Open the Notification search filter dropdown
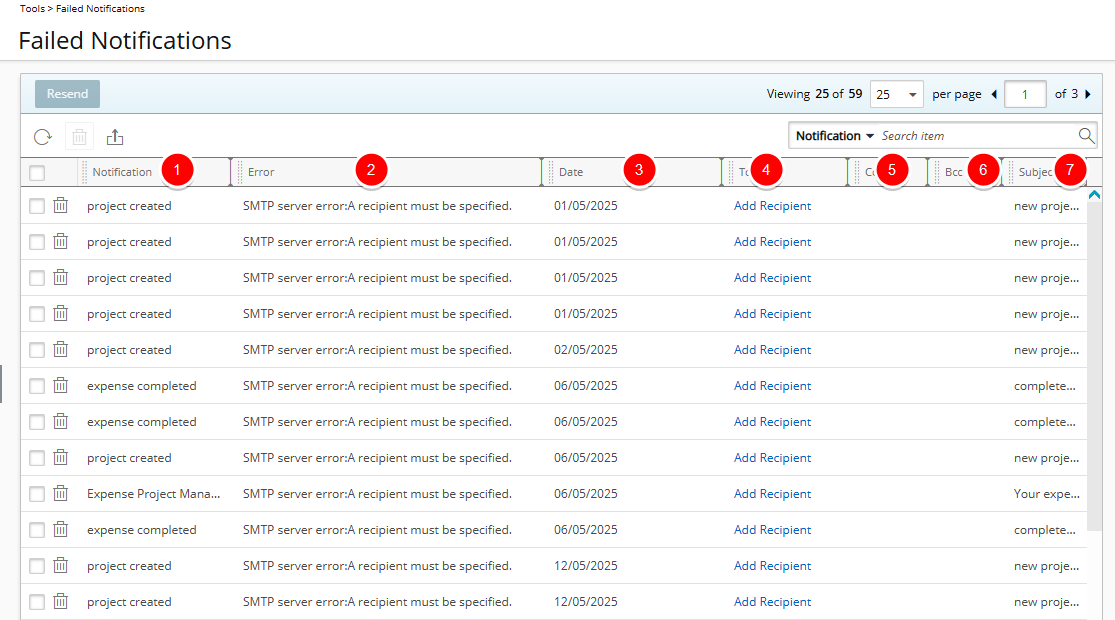 (x=834, y=136)
